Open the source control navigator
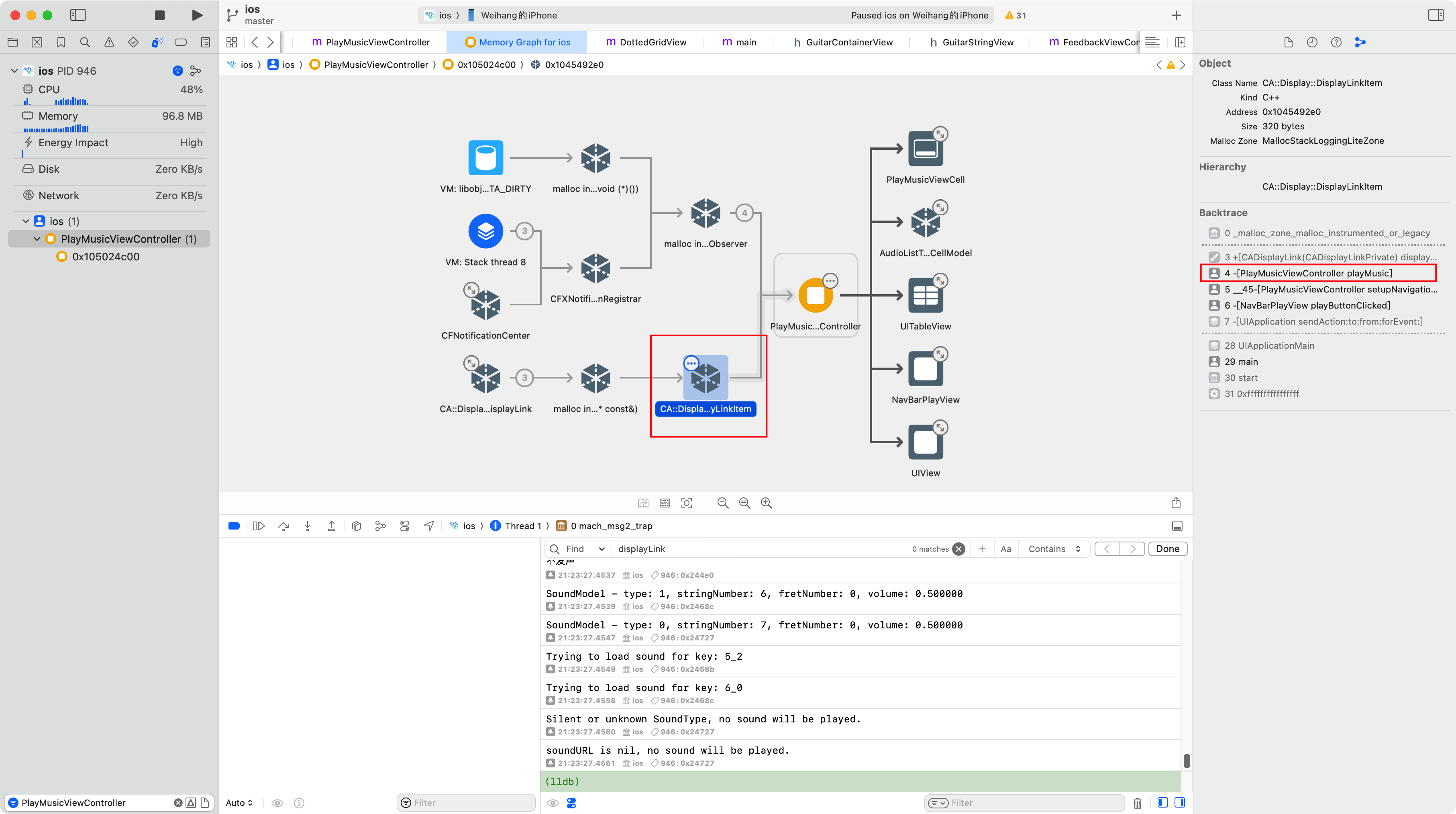Screen dimensions: 1456x814 pos(37,42)
